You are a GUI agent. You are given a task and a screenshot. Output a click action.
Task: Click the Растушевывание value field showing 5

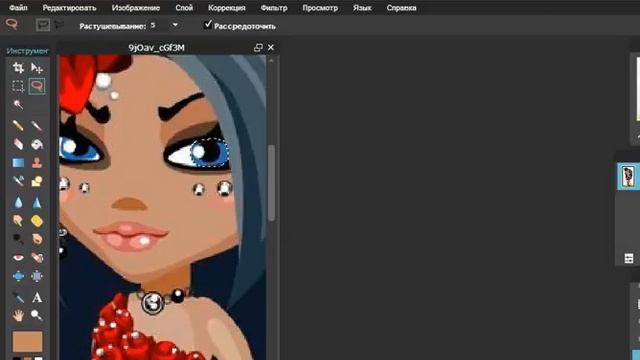tap(158, 25)
